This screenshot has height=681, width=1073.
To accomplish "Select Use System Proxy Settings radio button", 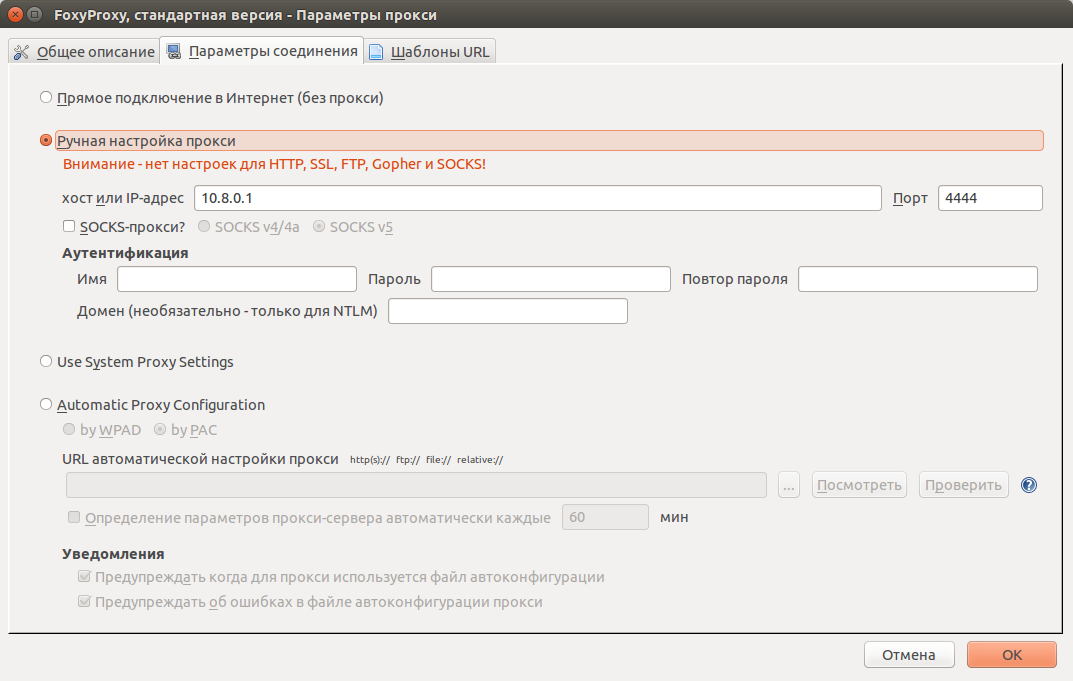I will coord(46,361).
